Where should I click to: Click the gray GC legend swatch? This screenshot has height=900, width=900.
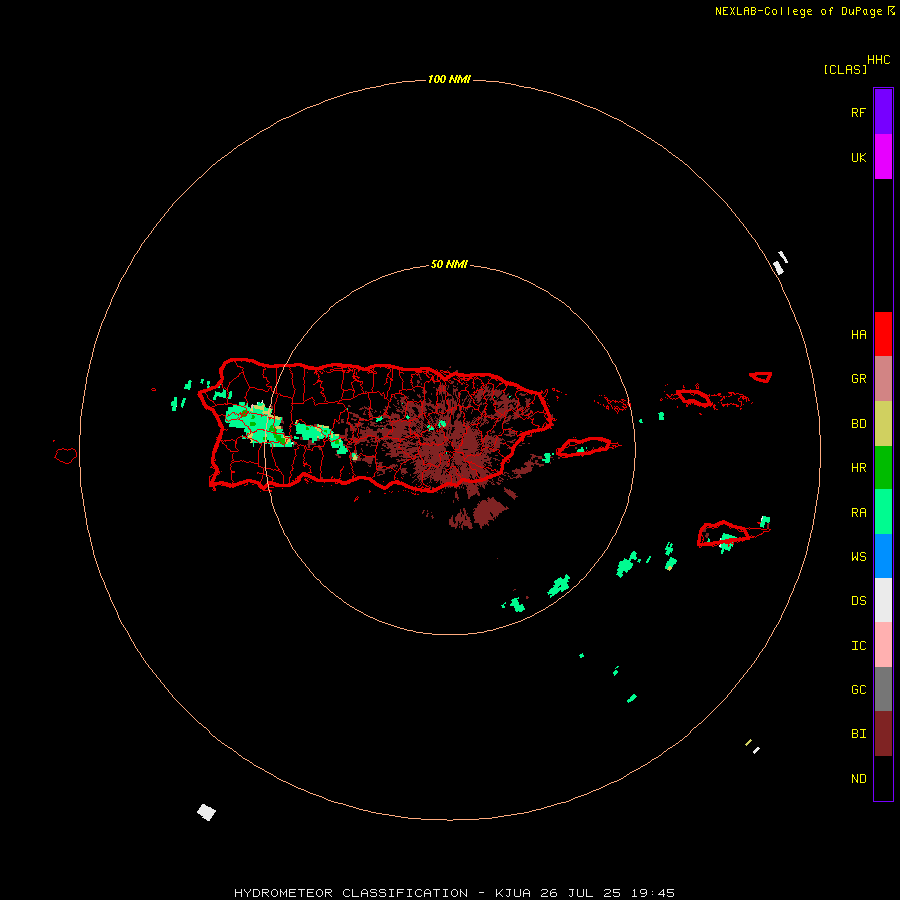(x=883, y=689)
